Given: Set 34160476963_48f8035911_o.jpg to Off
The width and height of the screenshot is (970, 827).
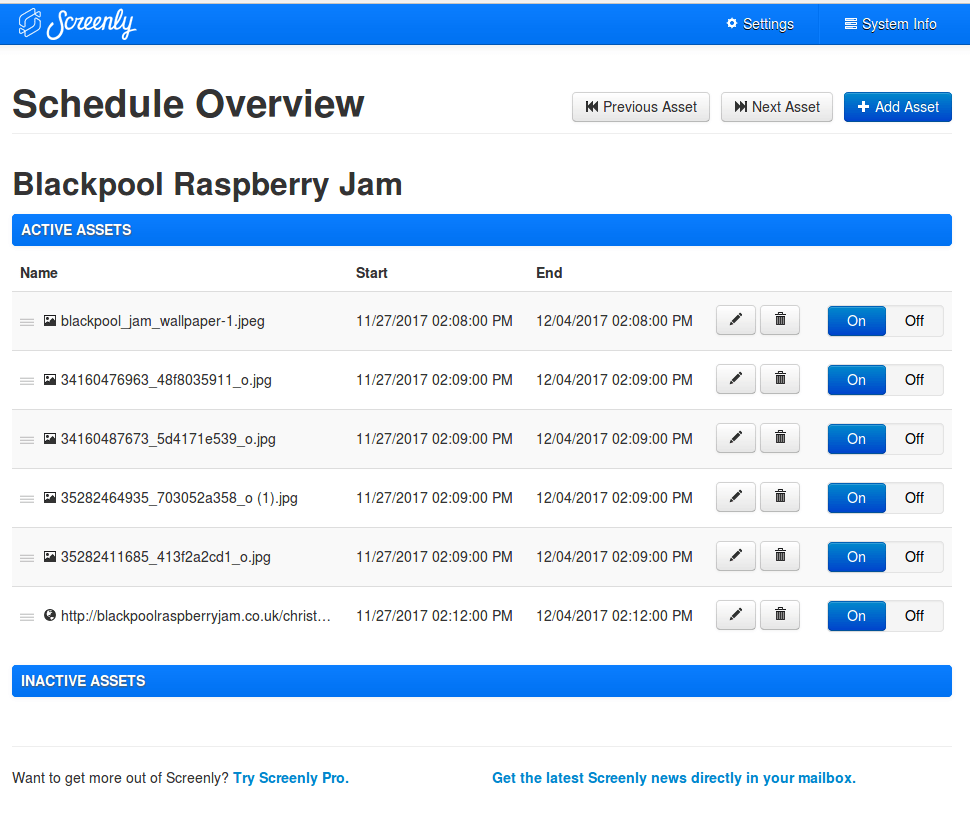Looking at the screenshot, I should (x=914, y=380).
